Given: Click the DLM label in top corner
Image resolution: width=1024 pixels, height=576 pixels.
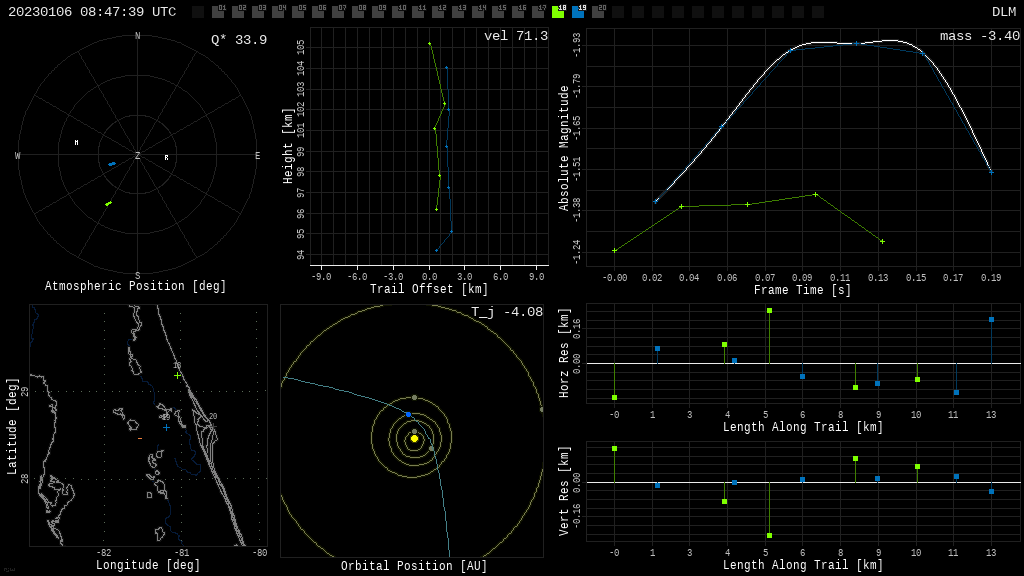Looking at the screenshot, I should [x=1004, y=12].
